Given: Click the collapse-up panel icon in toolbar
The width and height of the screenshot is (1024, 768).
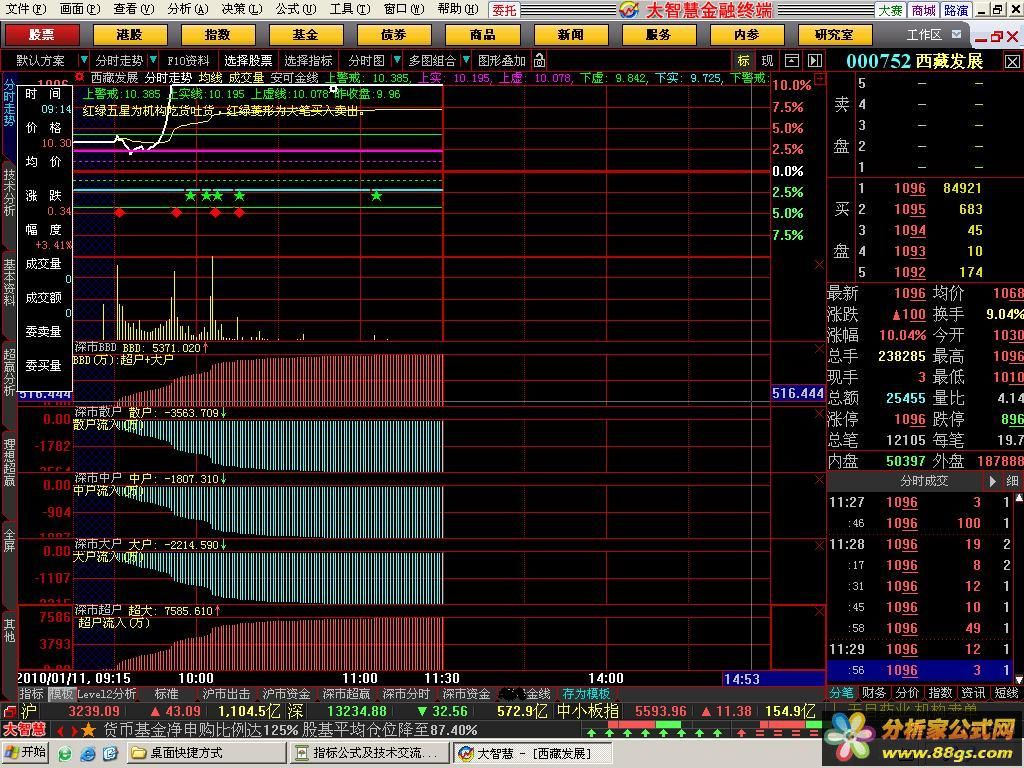Looking at the screenshot, I should click(x=792, y=61).
